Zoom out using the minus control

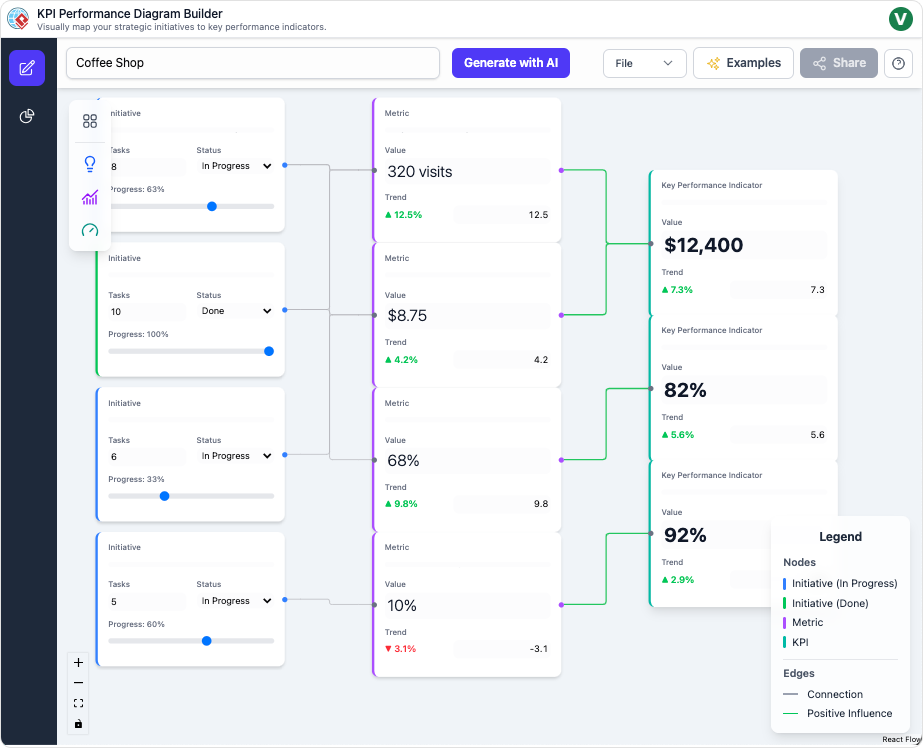(78, 682)
